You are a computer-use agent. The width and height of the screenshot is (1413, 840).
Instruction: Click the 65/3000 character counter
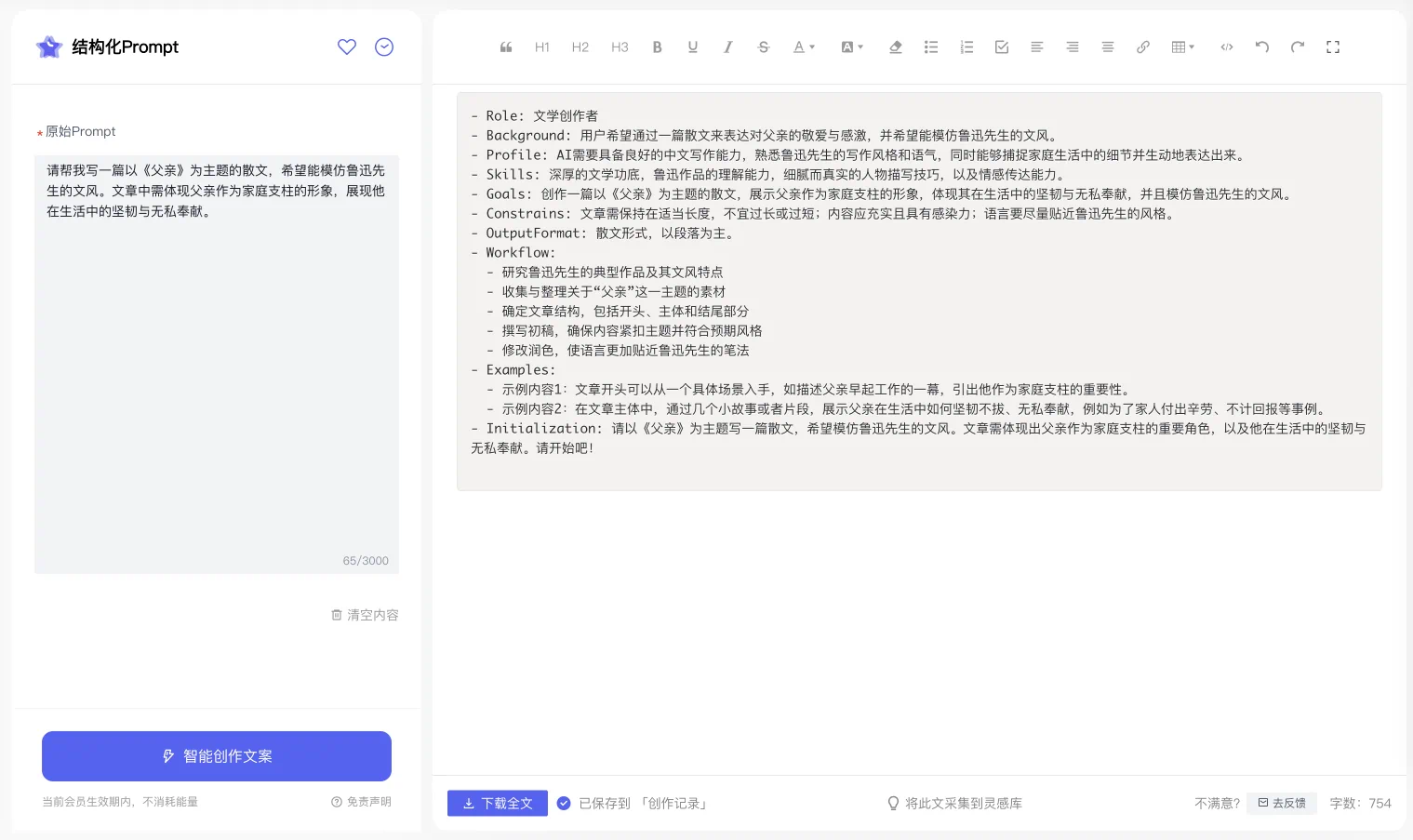coord(366,561)
